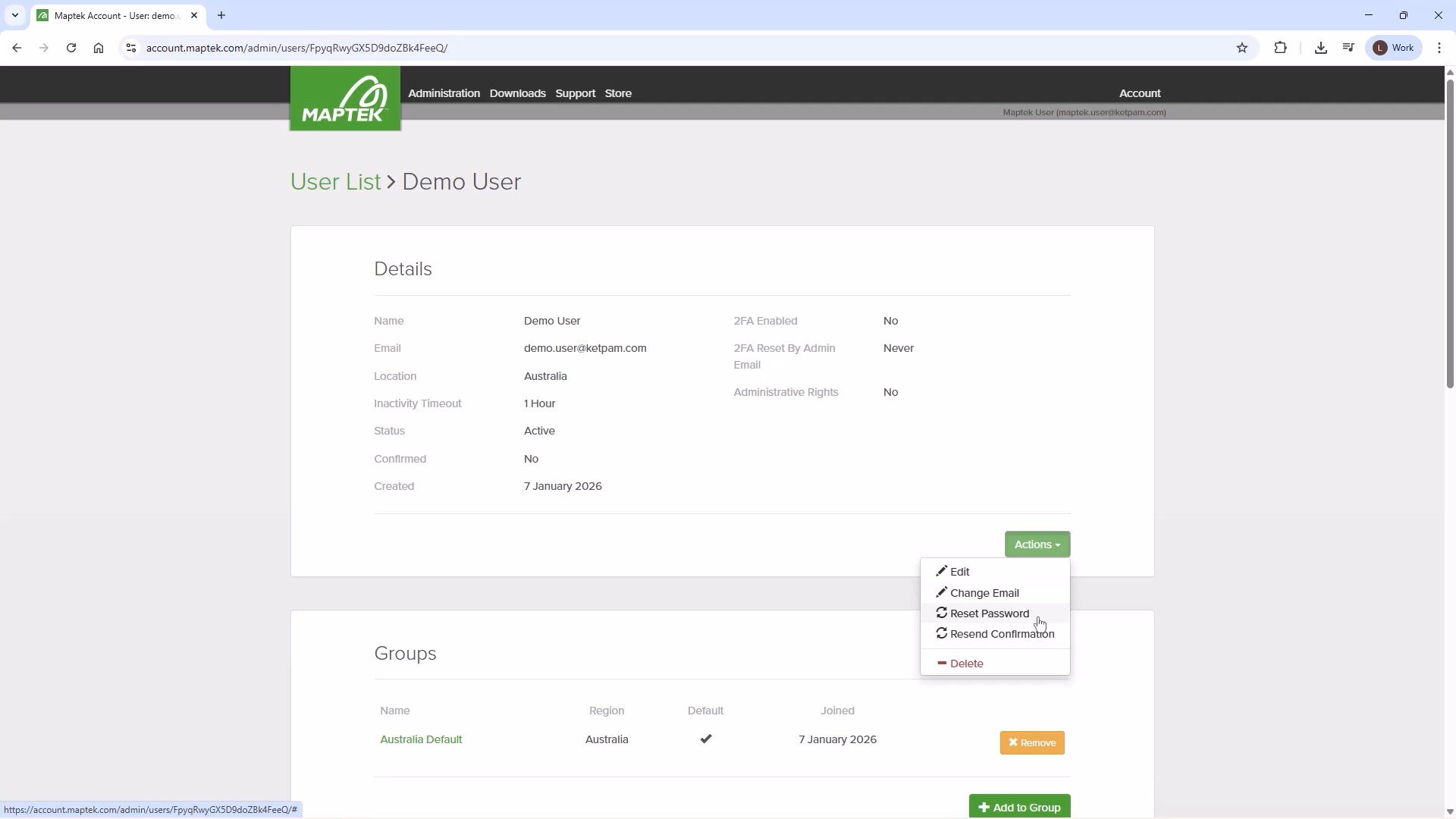The image size is (1456, 819).
Task: Collapse the Actions dropdown button
Action: pyautogui.click(x=1037, y=544)
